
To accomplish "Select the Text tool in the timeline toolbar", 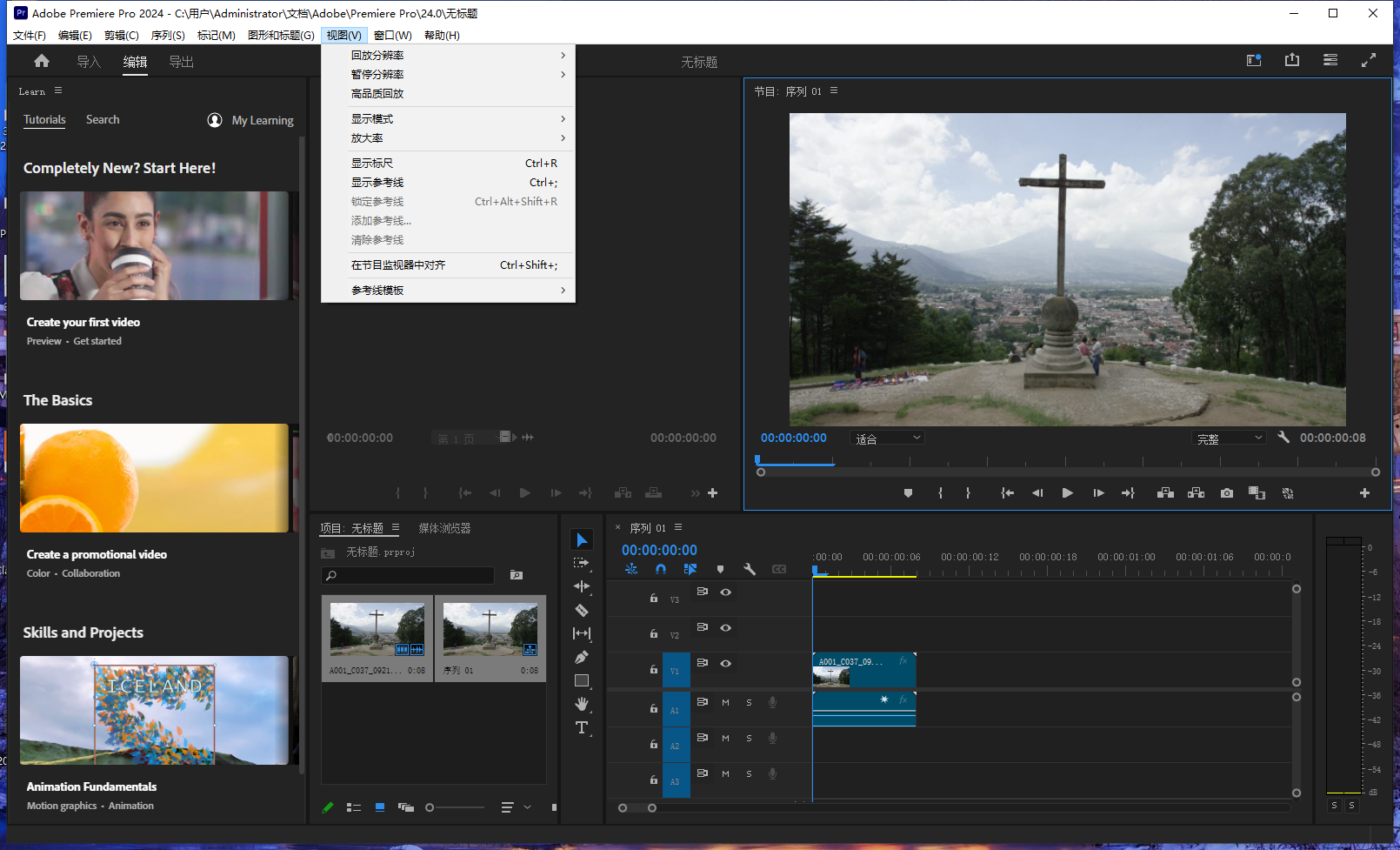I will click(582, 727).
